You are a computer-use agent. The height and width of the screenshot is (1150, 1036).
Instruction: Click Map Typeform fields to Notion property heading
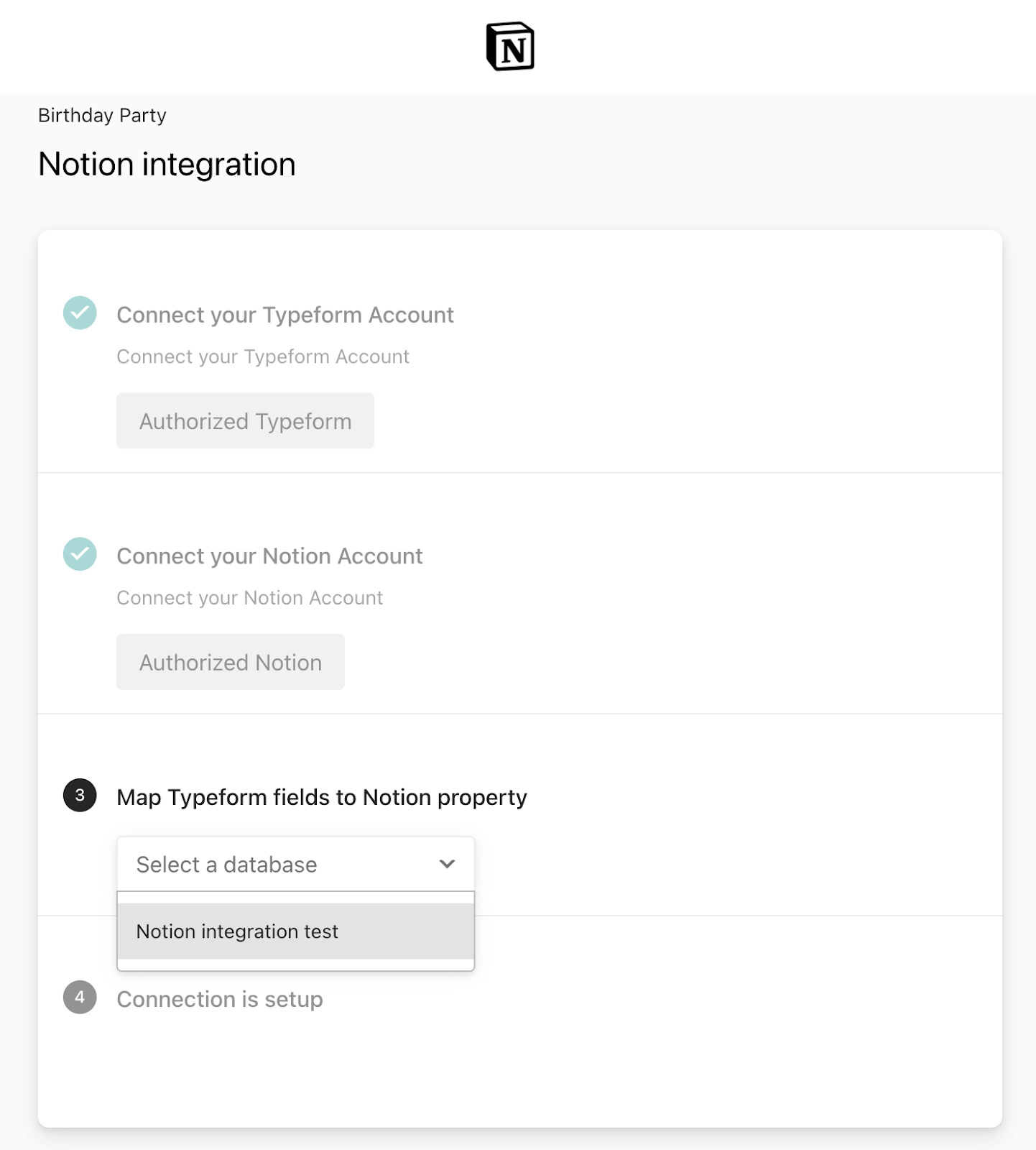(x=321, y=797)
